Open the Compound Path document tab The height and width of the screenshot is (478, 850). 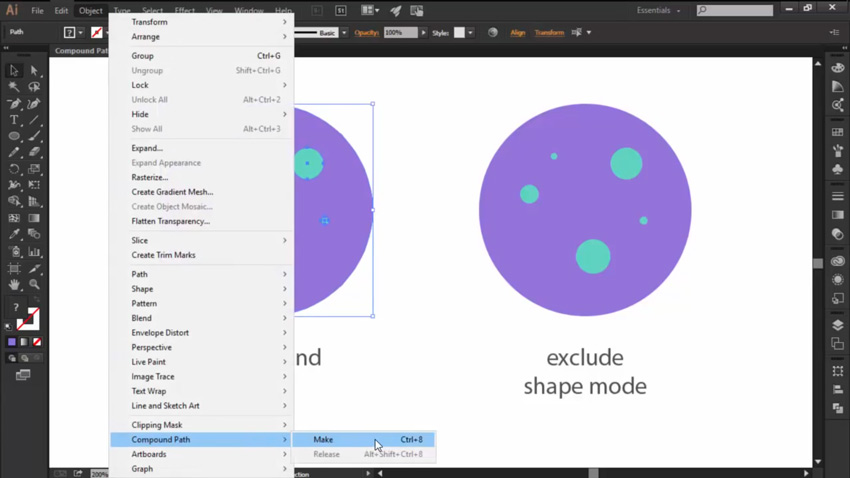[81, 50]
